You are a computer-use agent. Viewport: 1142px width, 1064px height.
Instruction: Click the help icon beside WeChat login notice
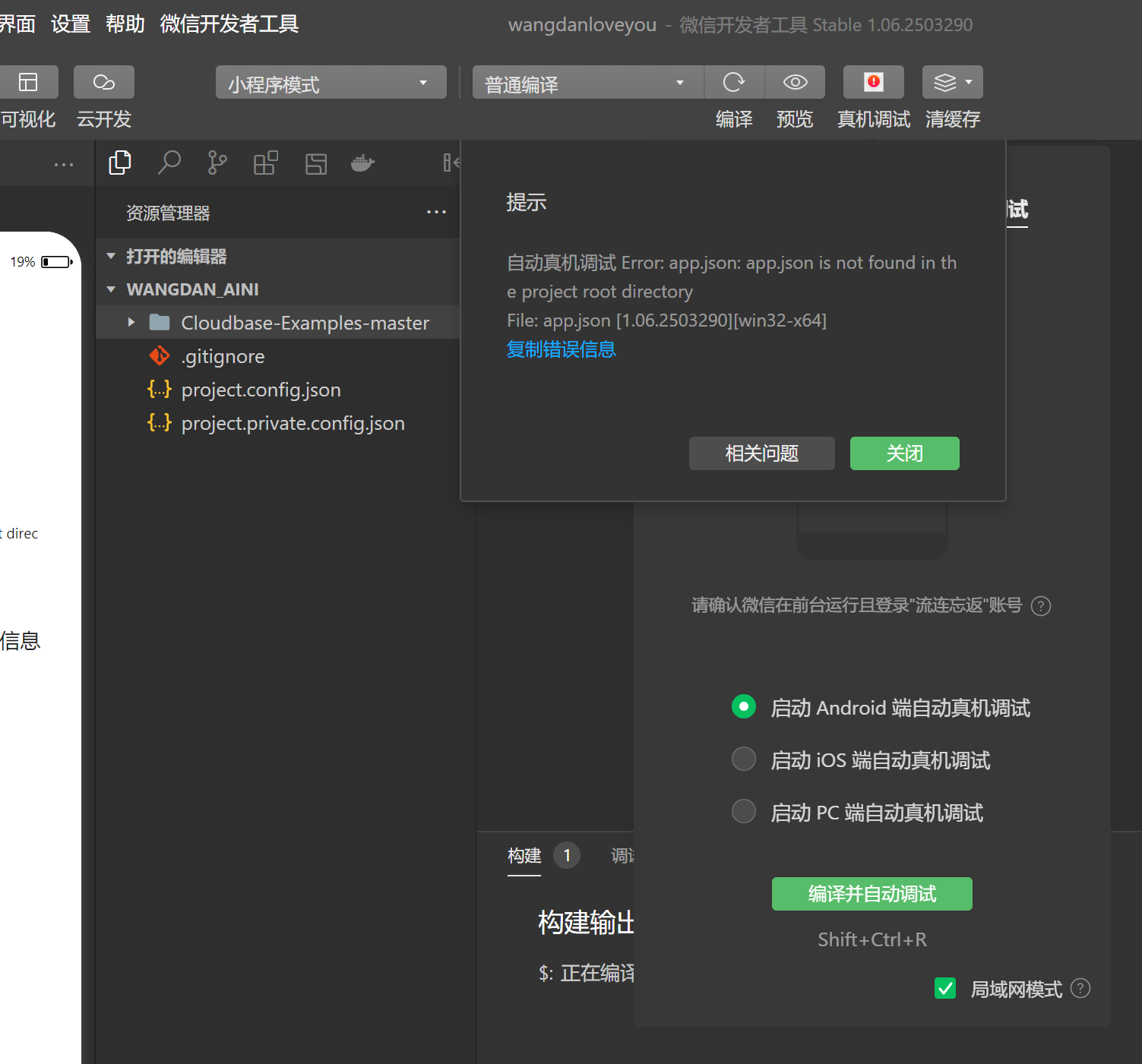pos(1041,606)
